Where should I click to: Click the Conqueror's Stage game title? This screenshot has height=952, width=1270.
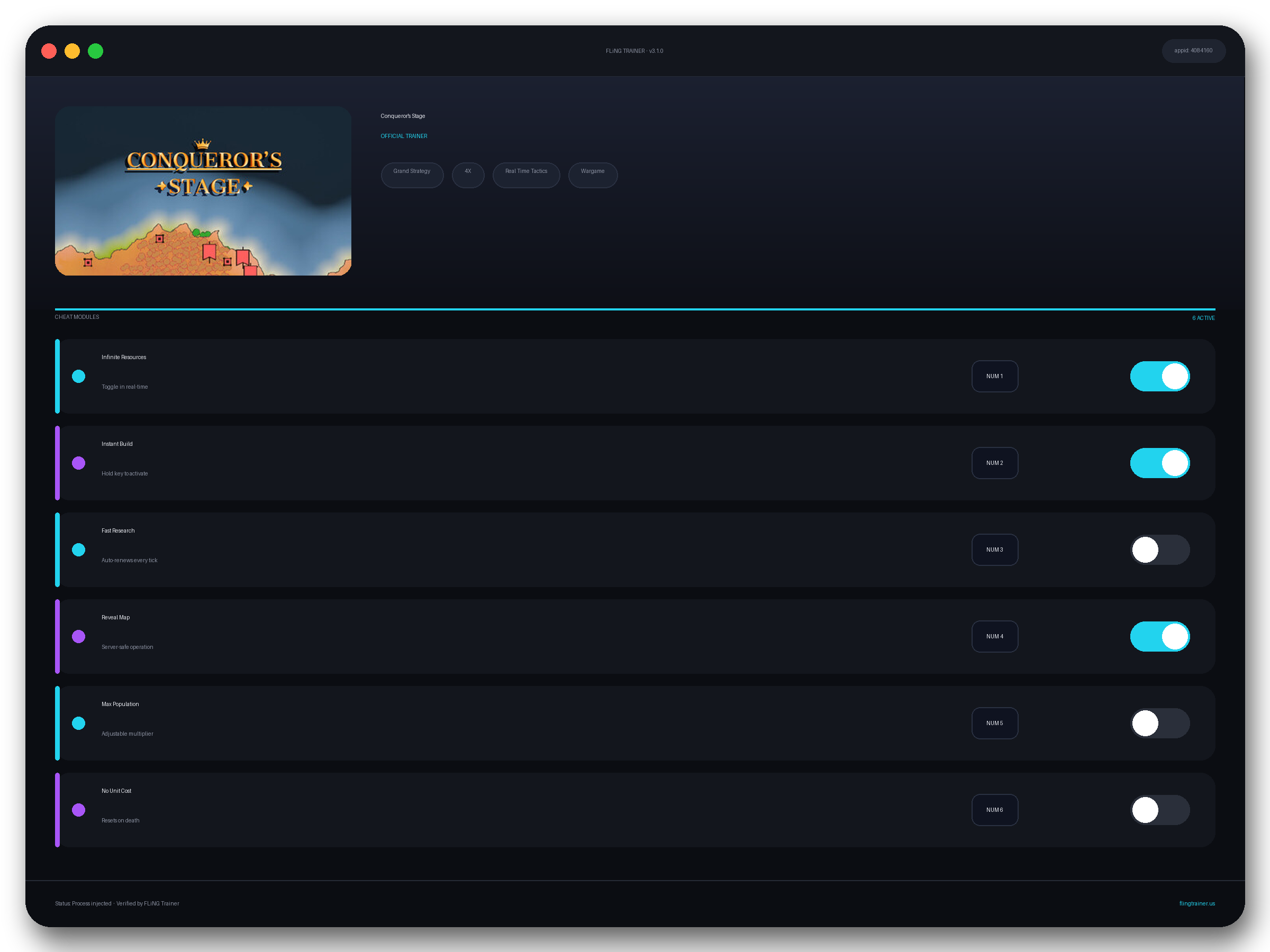(403, 116)
